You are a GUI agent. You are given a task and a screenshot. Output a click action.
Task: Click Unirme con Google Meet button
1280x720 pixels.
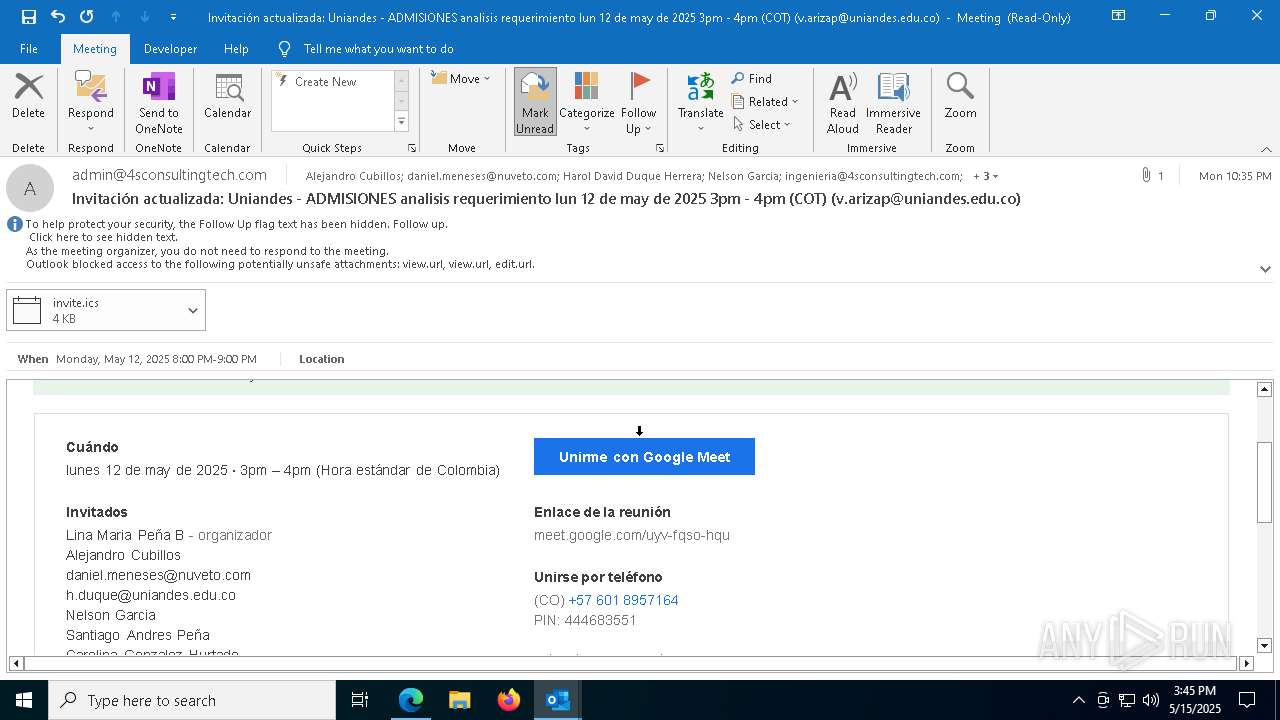tap(644, 457)
